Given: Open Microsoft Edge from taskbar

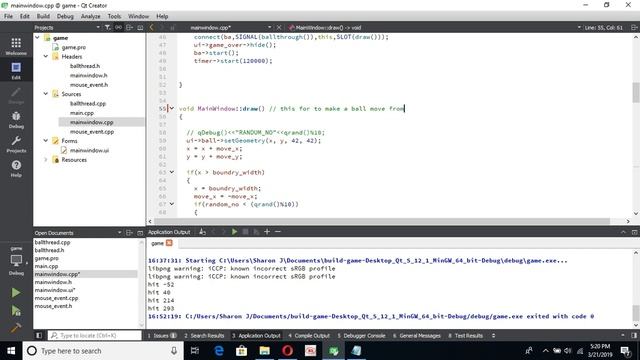Looking at the screenshot, I should tap(219, 351).
